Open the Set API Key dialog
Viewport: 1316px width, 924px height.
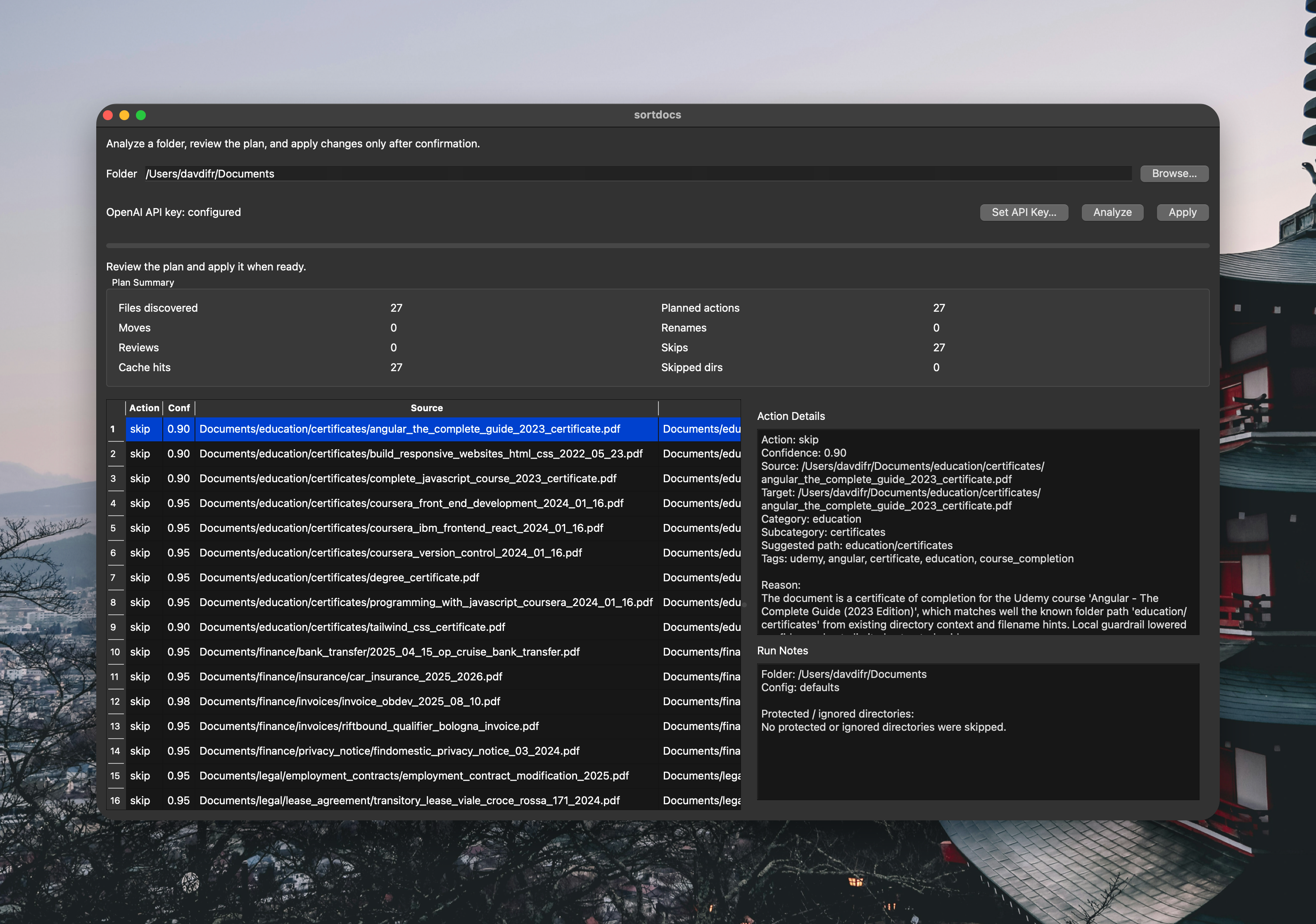coord(1024,212)
